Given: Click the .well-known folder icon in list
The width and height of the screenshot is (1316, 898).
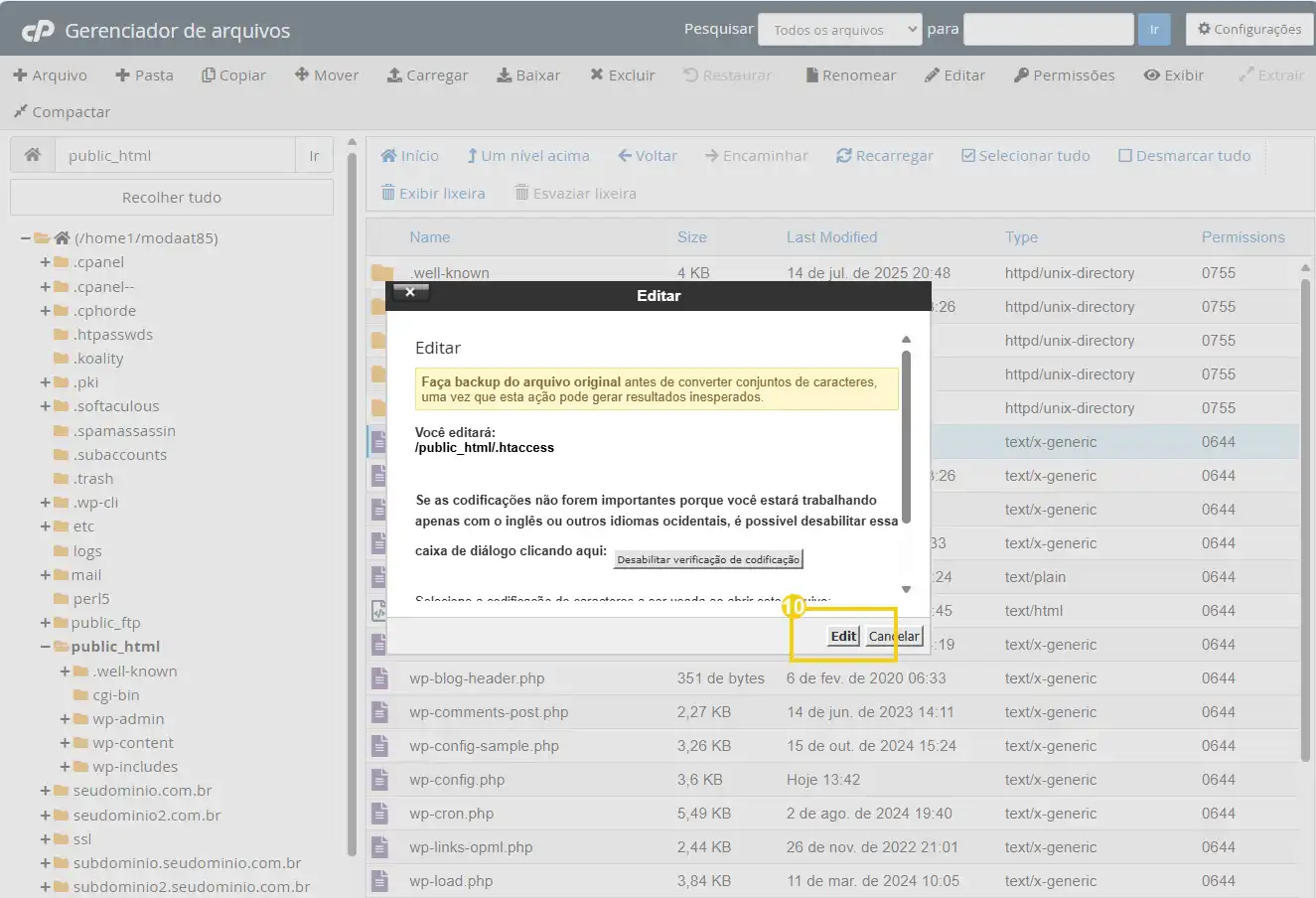Looking at the screenshot, I should [x=382, y=272].
